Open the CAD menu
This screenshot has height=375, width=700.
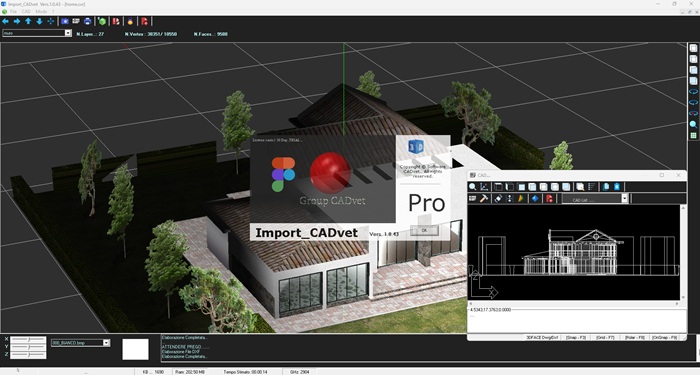pos(26,11)
